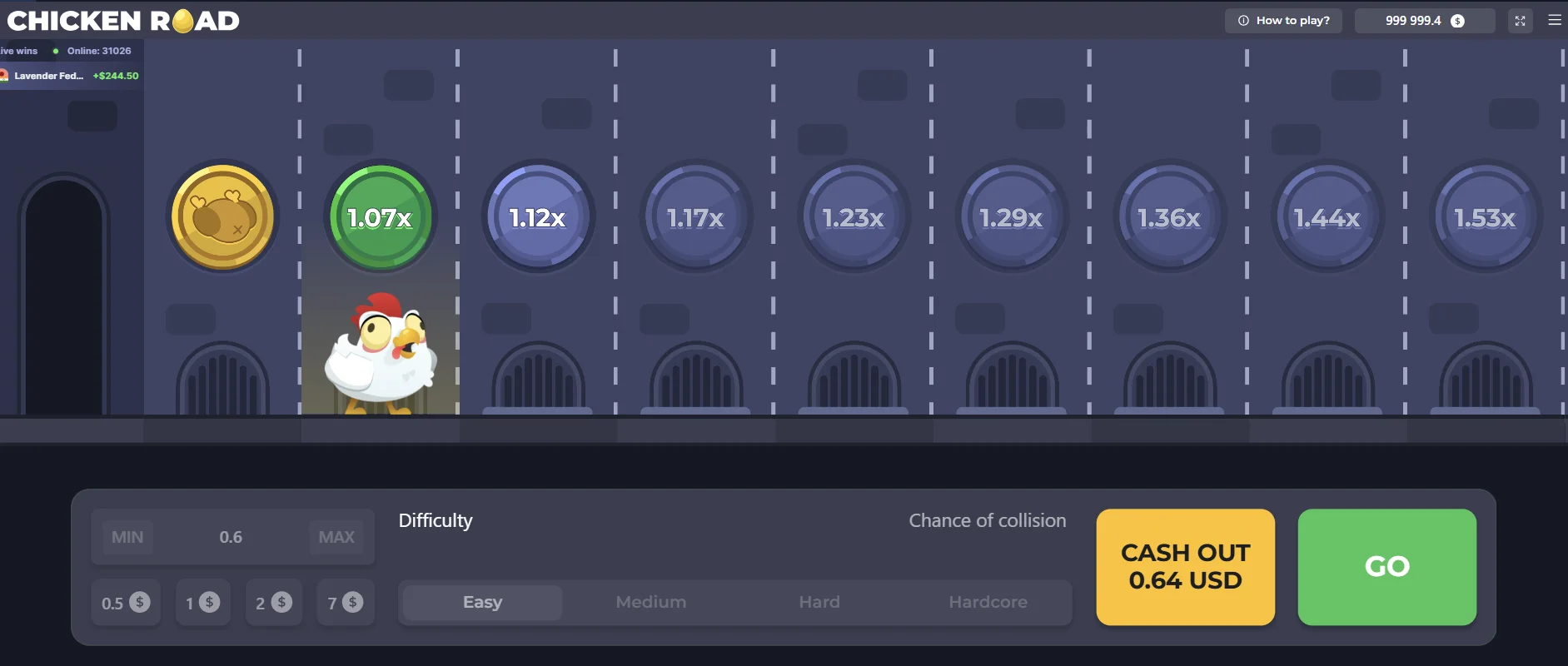Choose the 1 $ quick bet
This screenshot has width=1568, height=666.
203,602
